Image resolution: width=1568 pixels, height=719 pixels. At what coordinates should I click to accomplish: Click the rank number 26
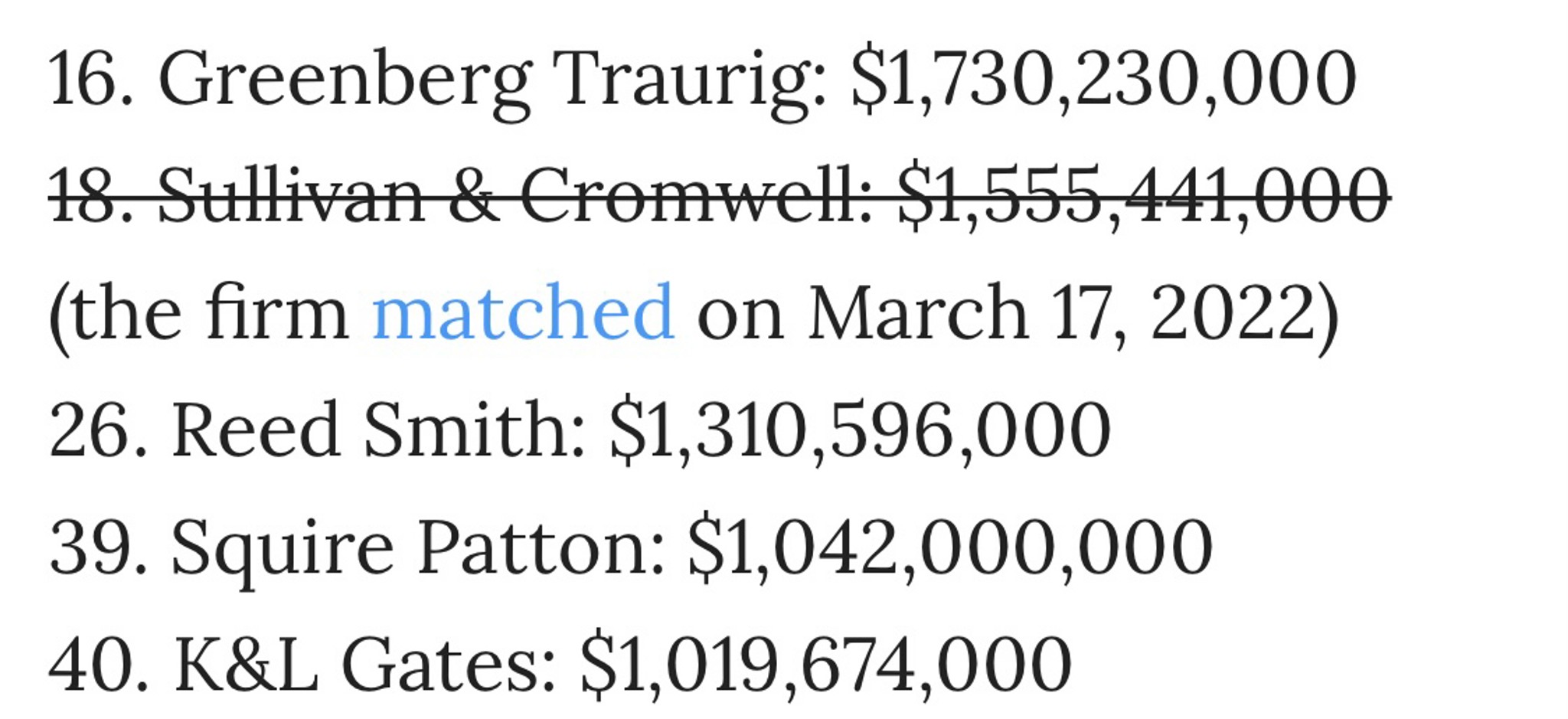tap(98, 429)
